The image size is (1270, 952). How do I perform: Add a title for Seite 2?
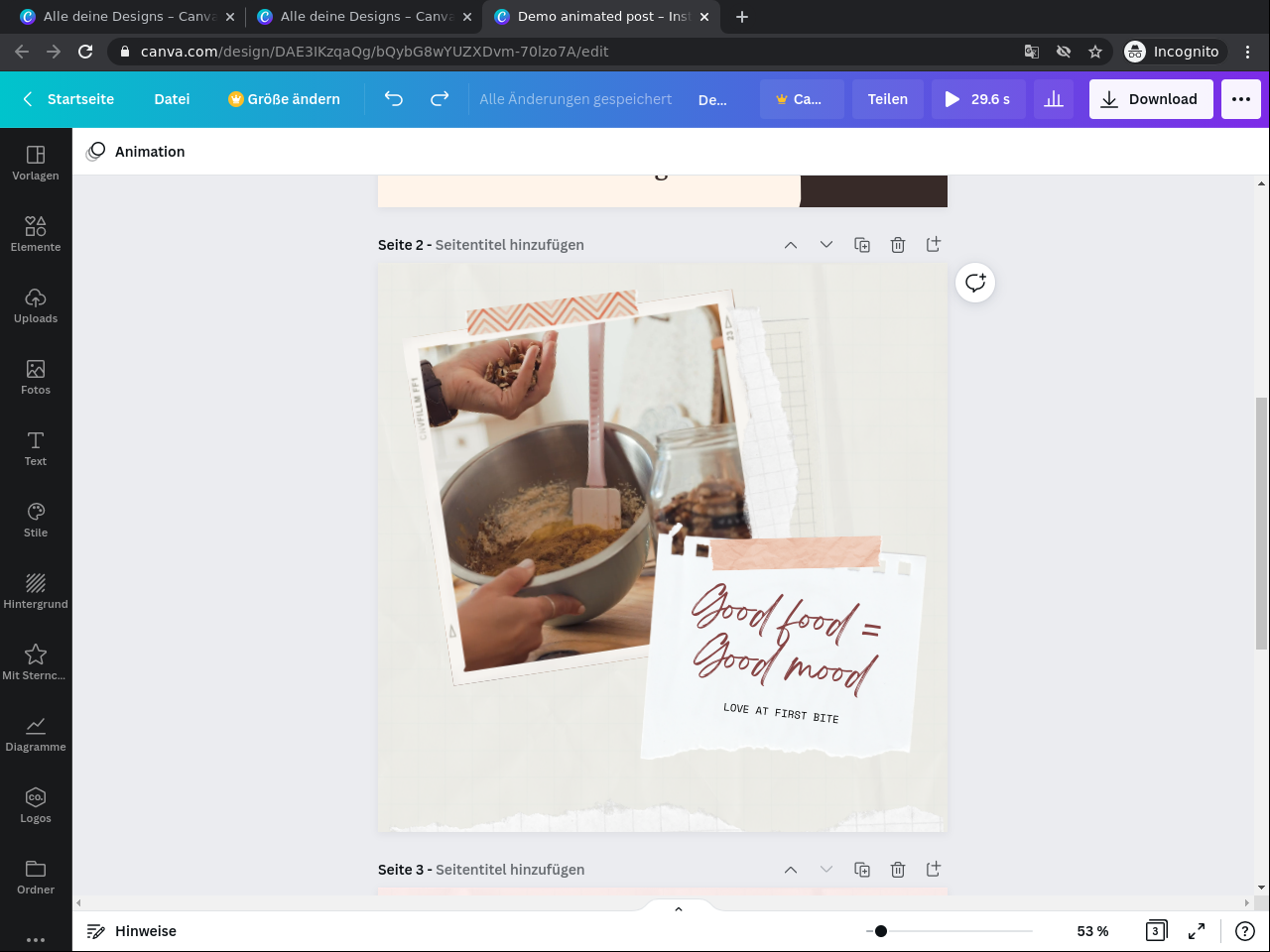click(x=510, y=245)
